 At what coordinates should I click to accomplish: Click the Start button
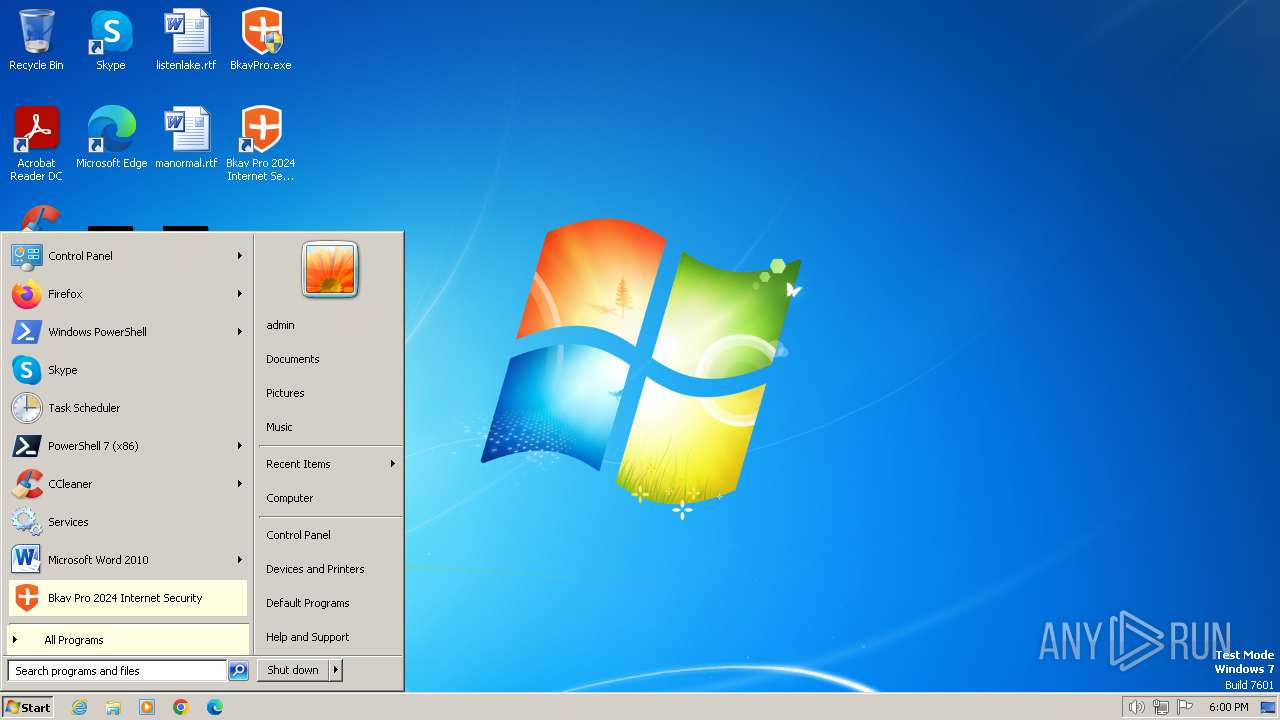28,707
